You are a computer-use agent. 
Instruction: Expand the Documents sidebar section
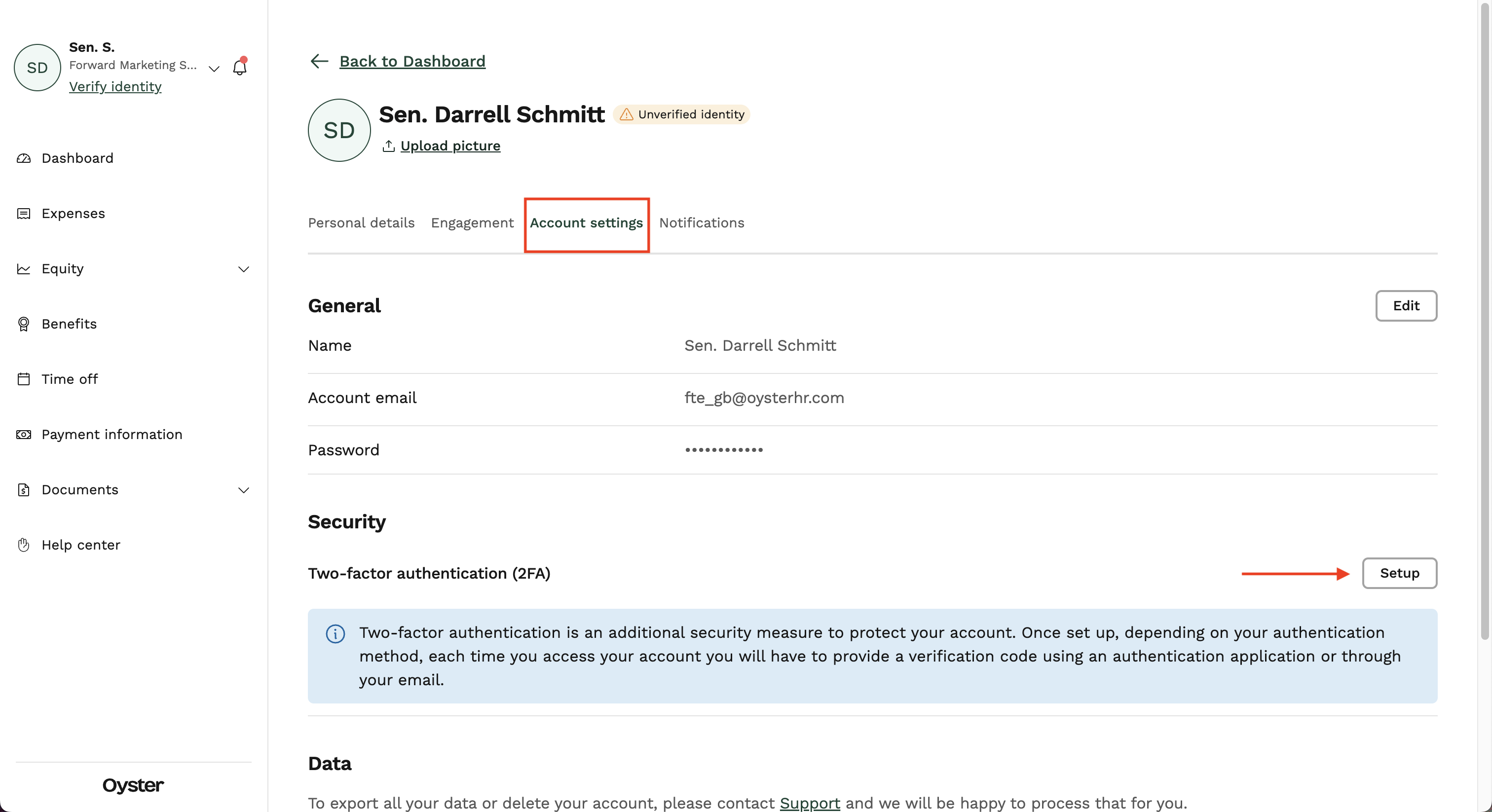[x=244, y=490]
